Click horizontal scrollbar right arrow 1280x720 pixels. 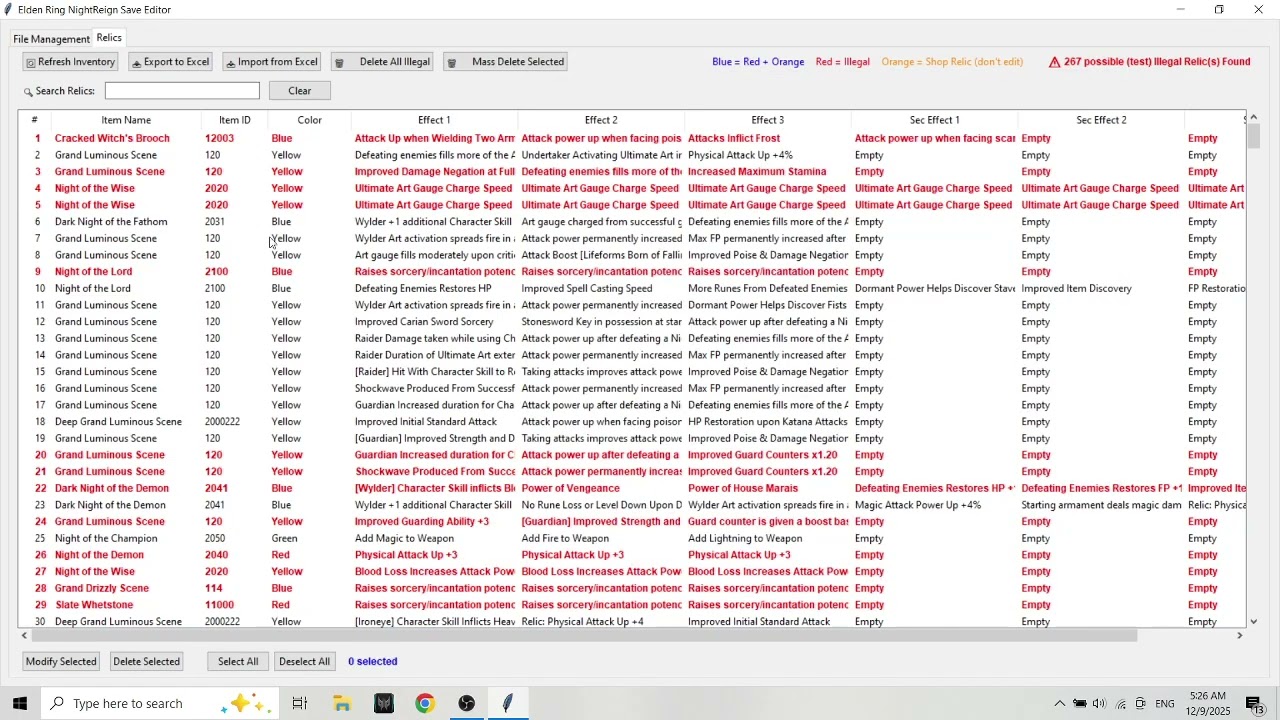tap(1241, 636)
